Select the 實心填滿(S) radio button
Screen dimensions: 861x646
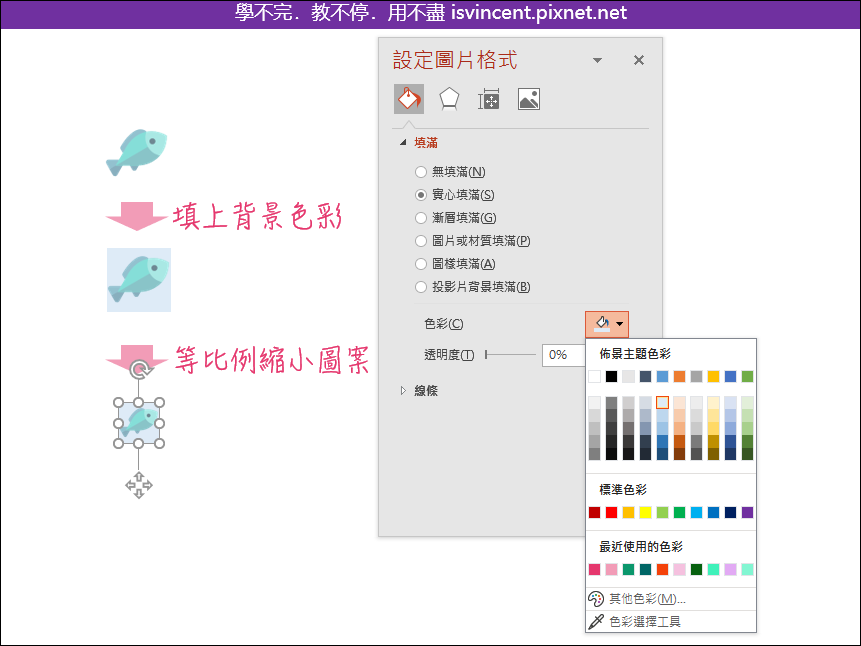point(421,195)
